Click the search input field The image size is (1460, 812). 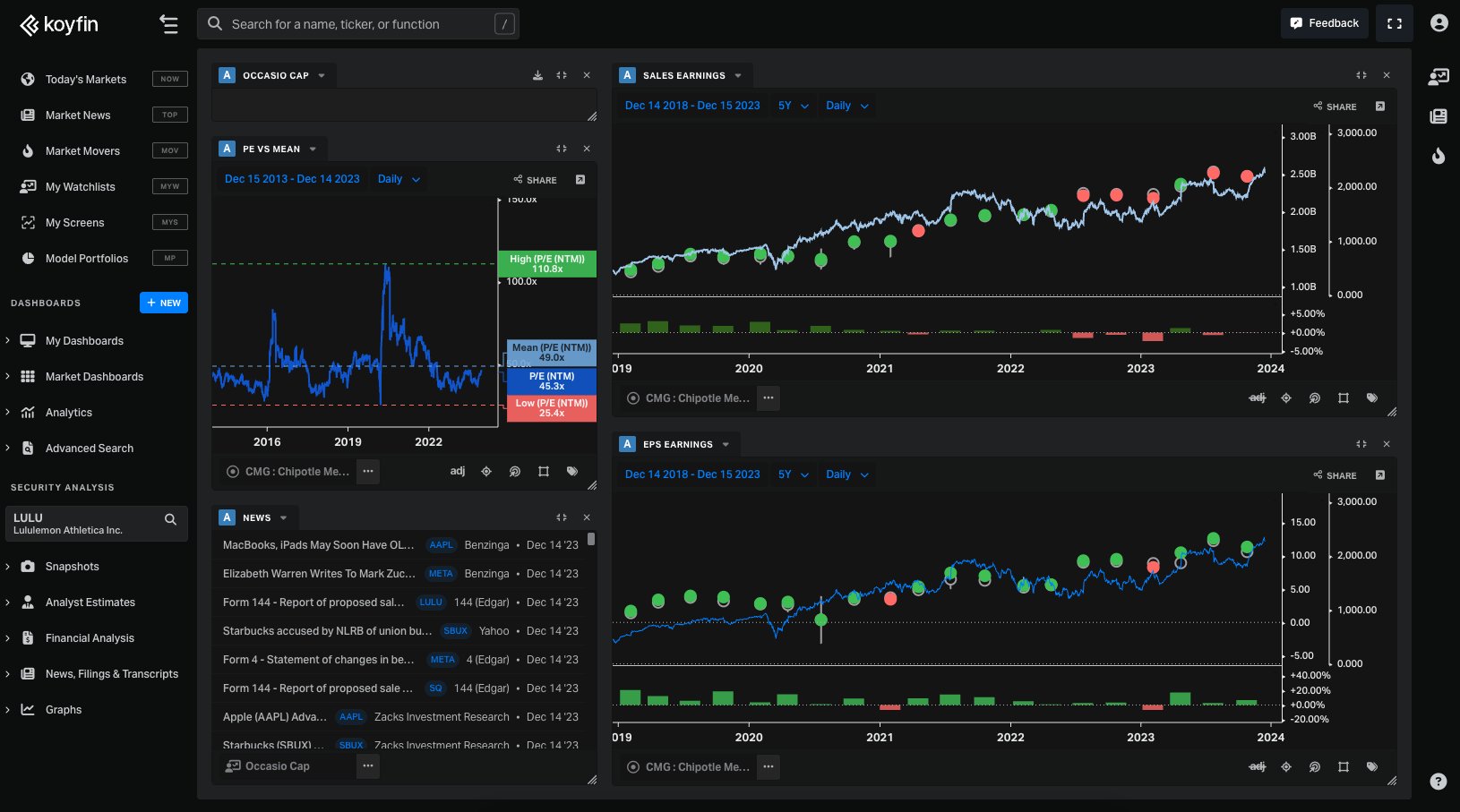[x=357, y=24]
